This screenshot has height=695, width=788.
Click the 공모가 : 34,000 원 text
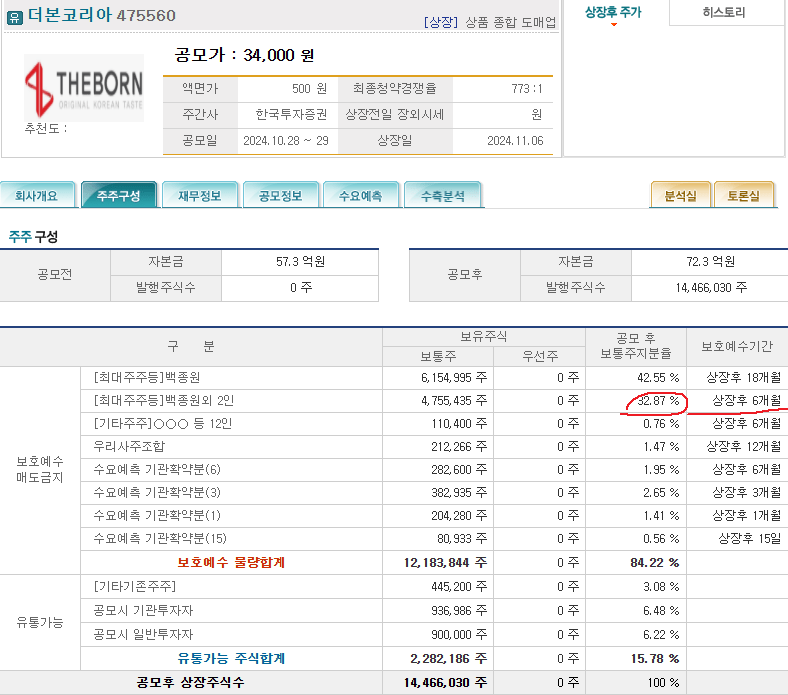[x=244, y=55]
